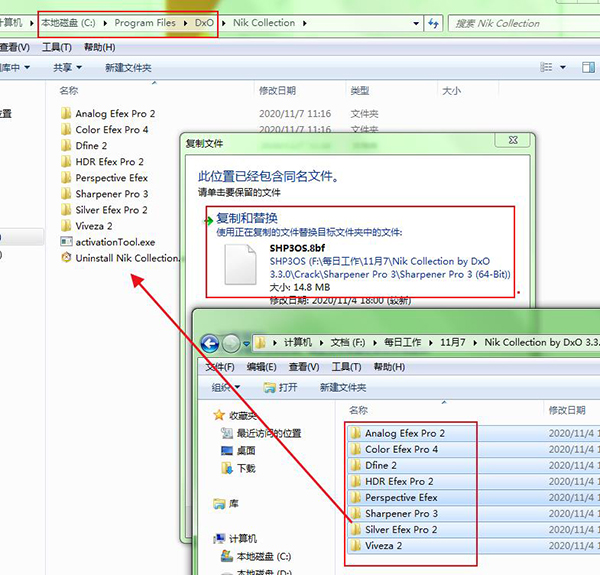Click 文档 (F:) in front window path

pyautogui.click(x=348, y=342)
